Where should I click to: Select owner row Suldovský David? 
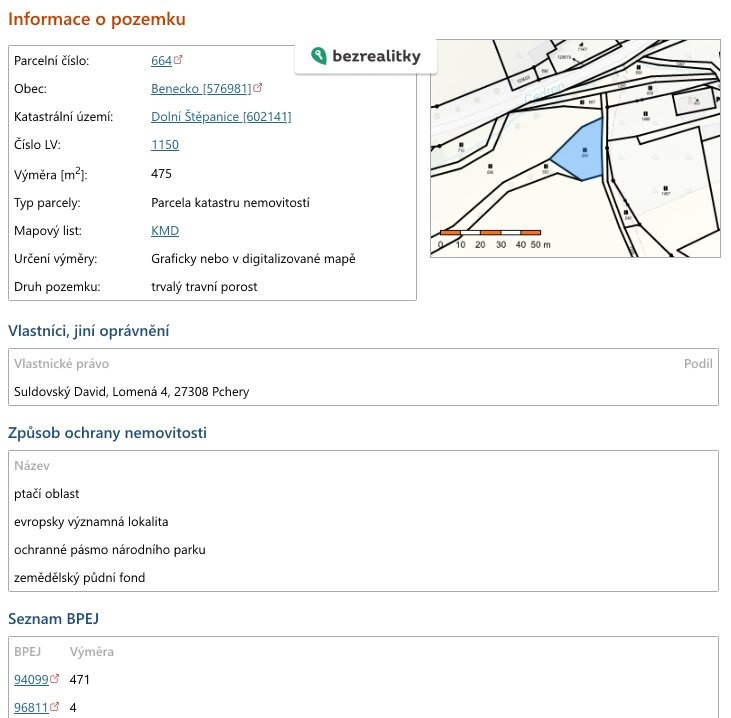click(x=131, y=392)
